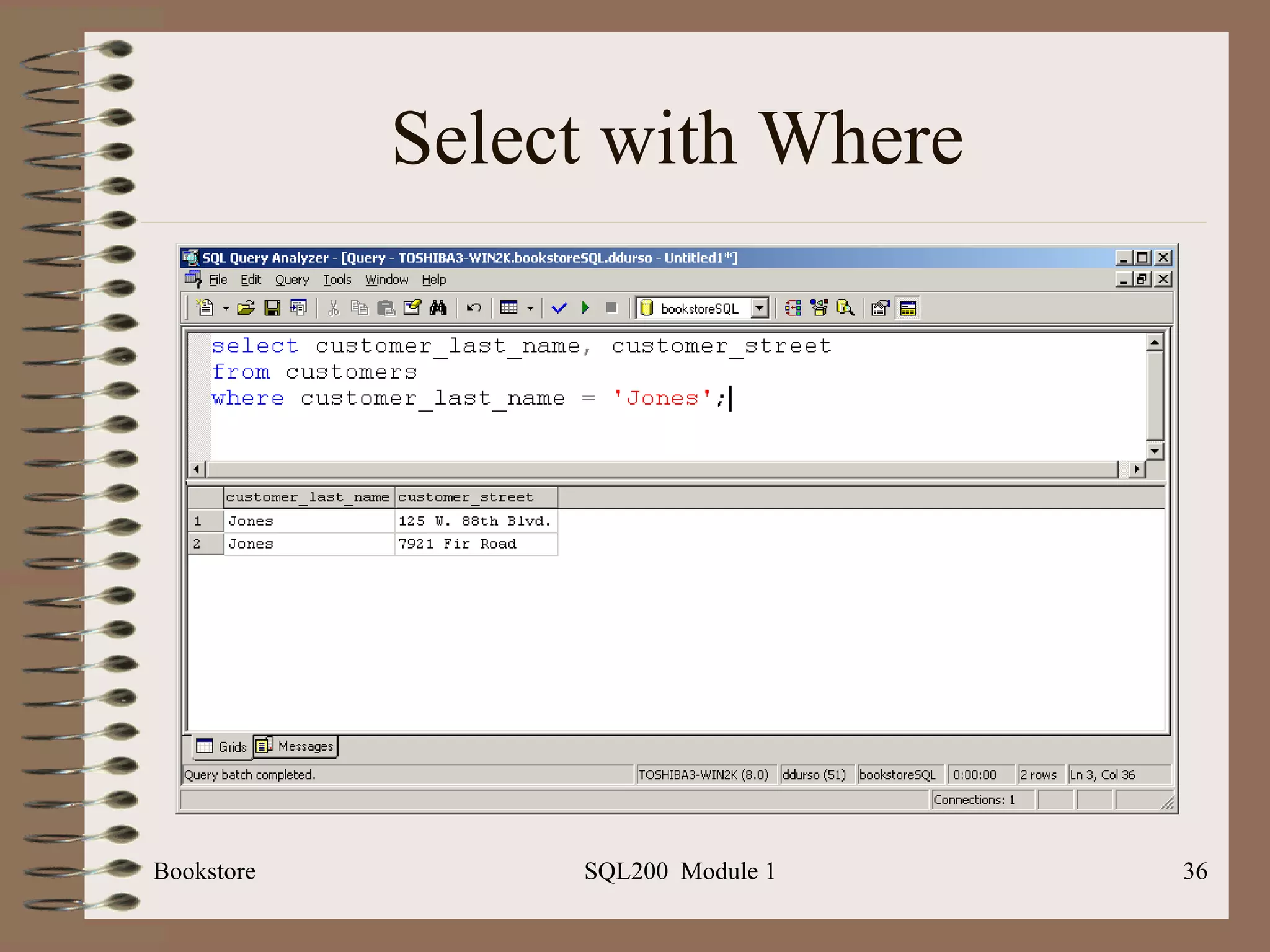Open the Object Search magnifier icon
The width and height of the screenshot is (1270, 952).
[845, 308]
